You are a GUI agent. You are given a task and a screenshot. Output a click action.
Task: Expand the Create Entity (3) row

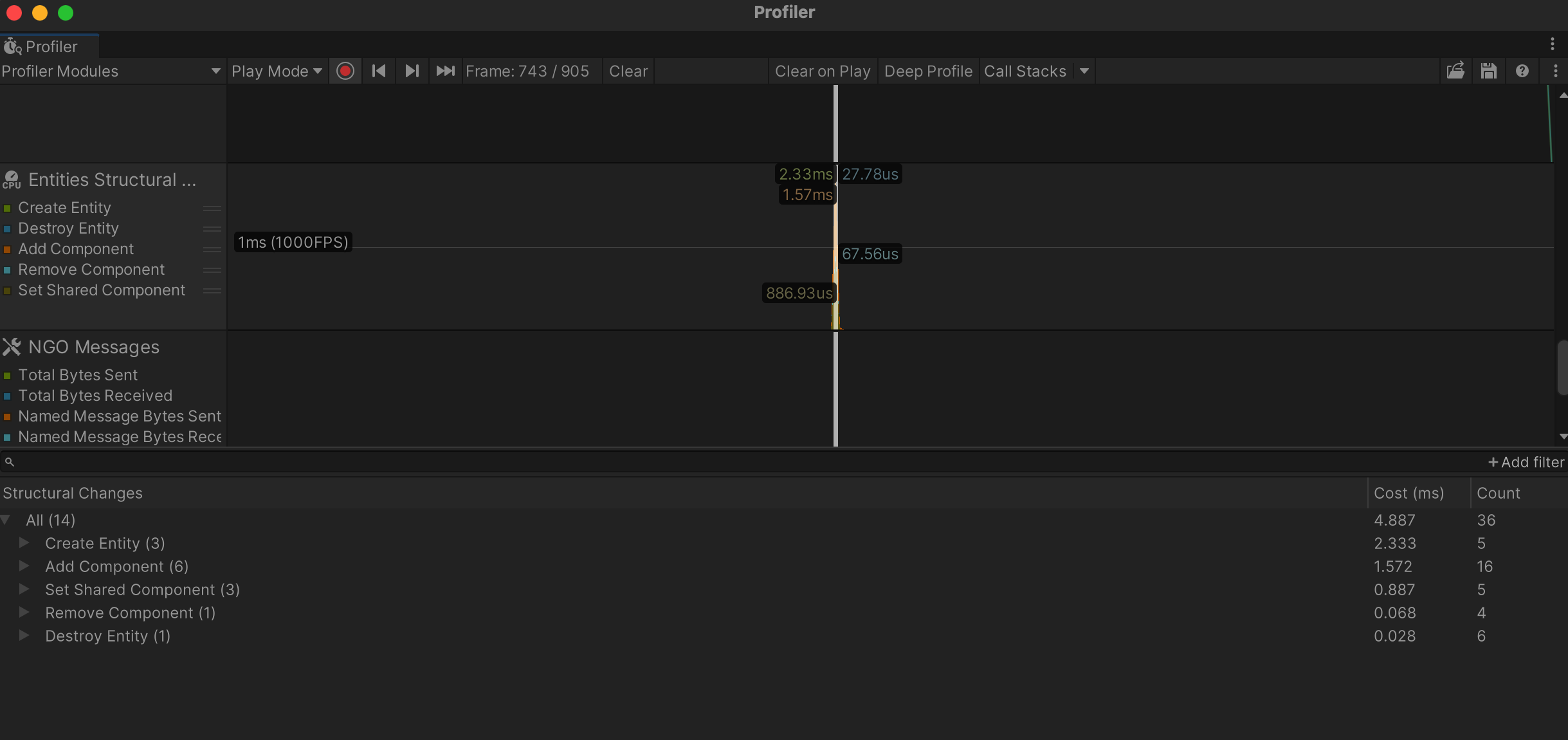(x=24, y=542)
